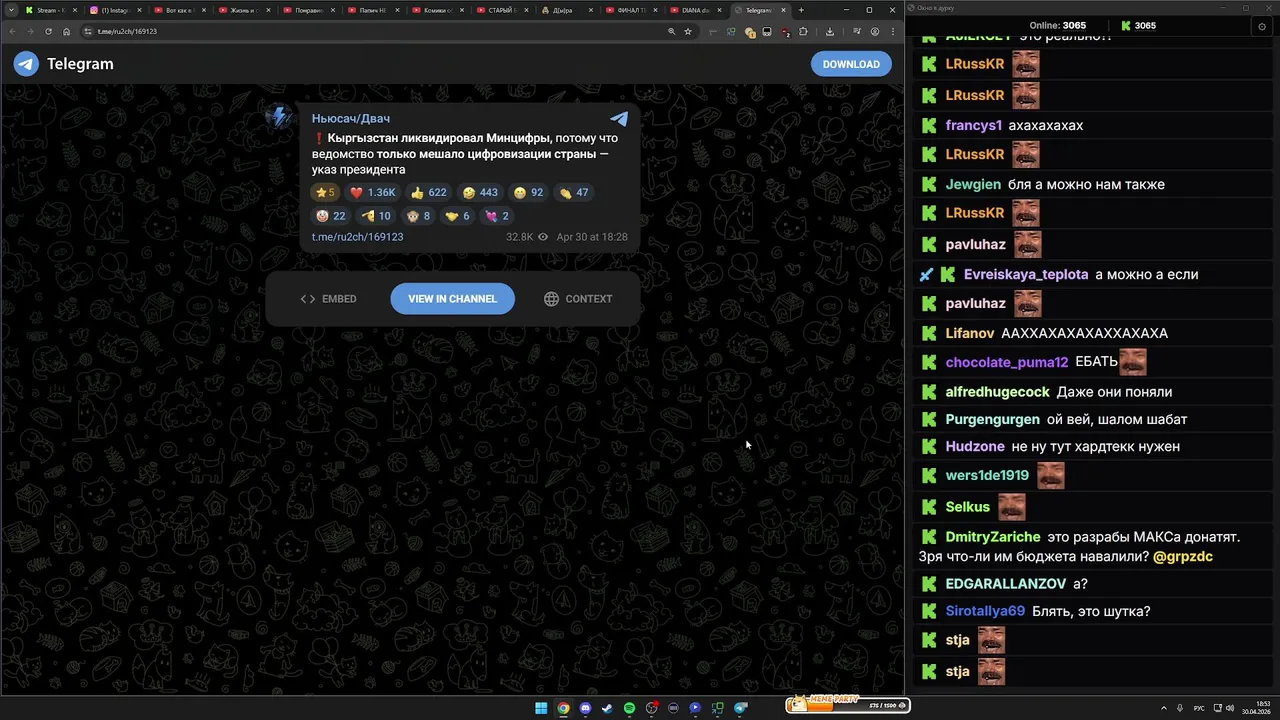
Task: Click username Sirotallya69 in chat
Action: click(985, 611)
